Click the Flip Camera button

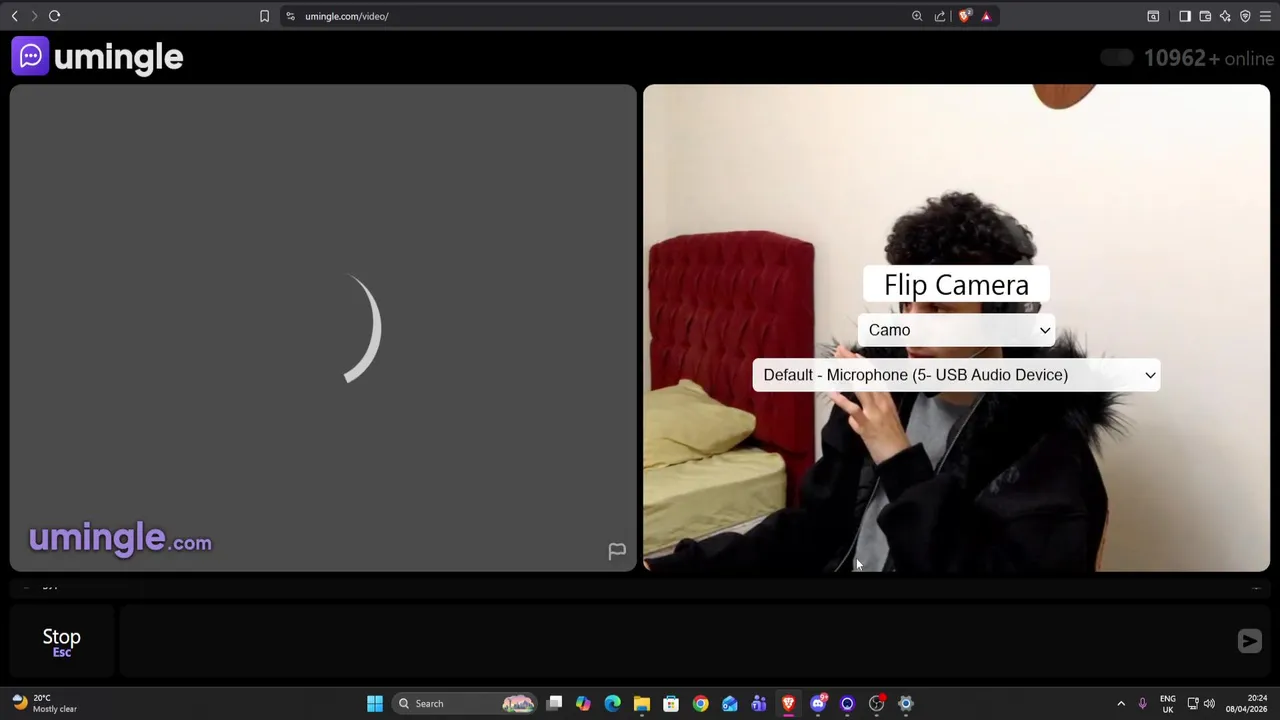956,285
